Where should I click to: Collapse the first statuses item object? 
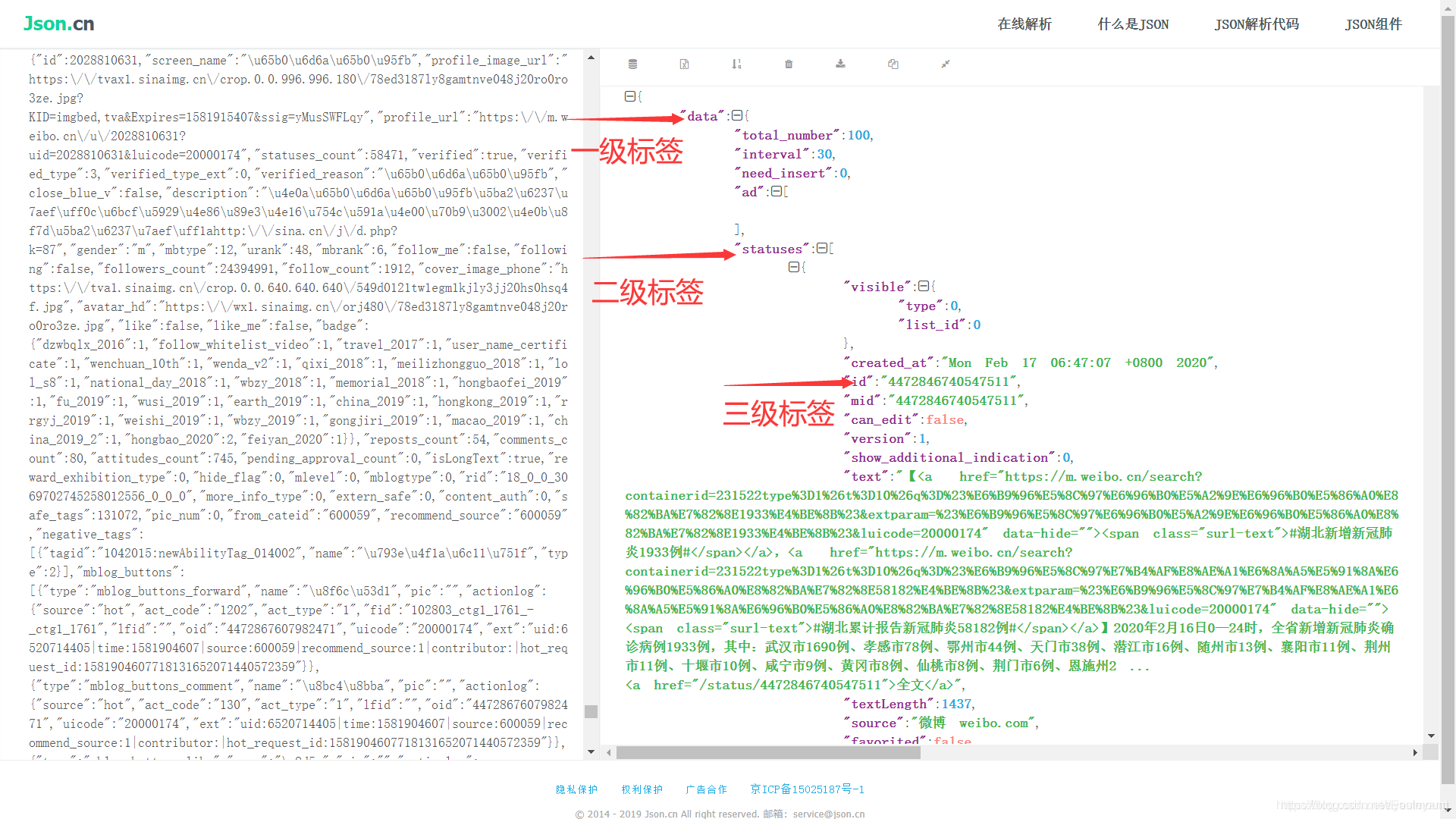(793, 267)
